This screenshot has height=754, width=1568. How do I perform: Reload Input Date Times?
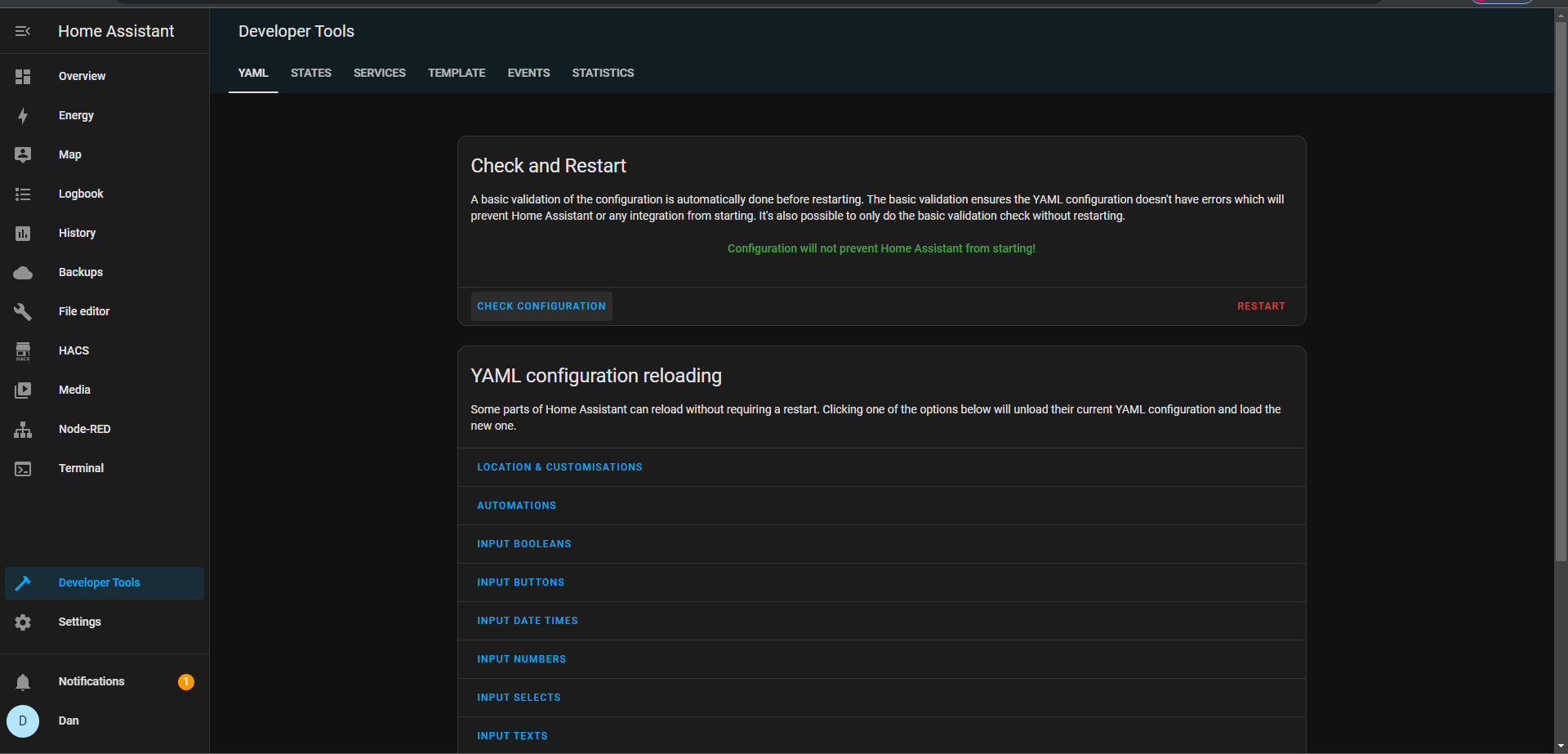point(527,621)
